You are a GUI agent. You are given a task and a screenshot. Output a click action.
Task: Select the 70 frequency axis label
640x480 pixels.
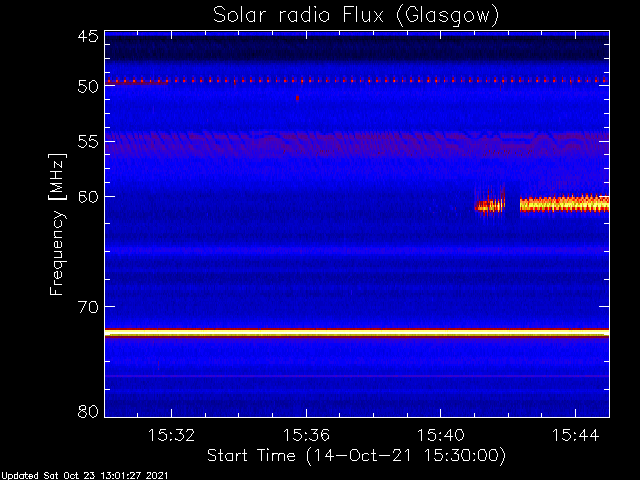click(88, 307)
